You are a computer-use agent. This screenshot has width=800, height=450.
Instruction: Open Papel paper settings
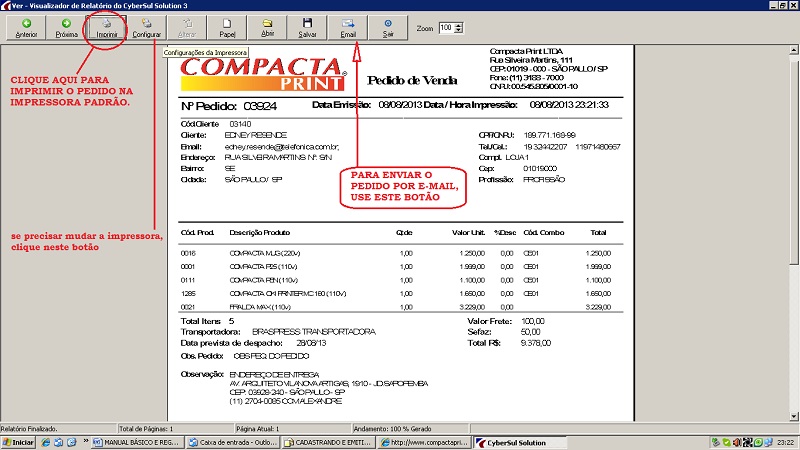tap(227, 28)
